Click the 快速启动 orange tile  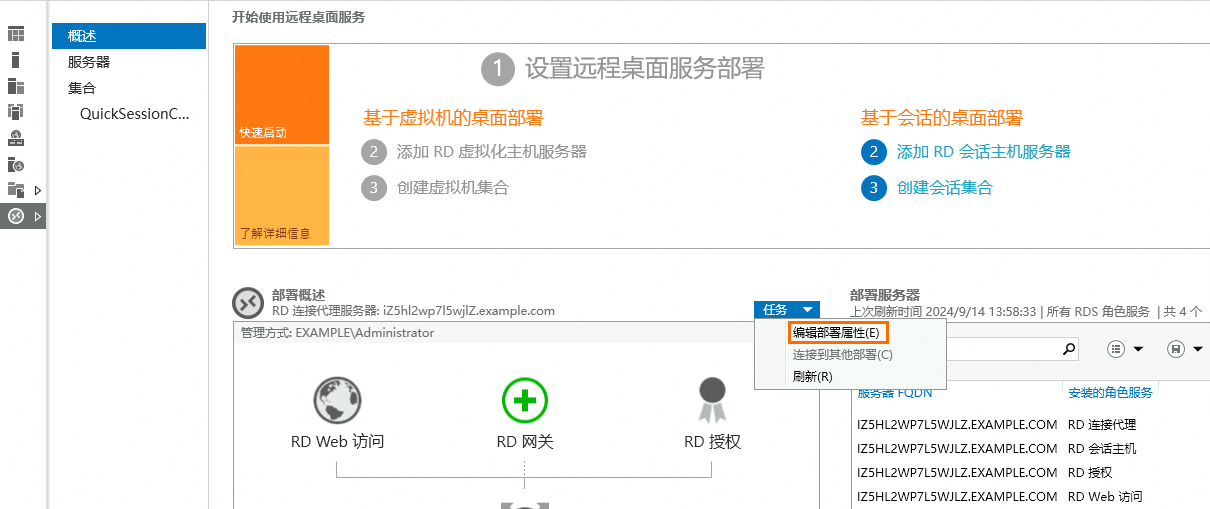[x=282, y=95]
